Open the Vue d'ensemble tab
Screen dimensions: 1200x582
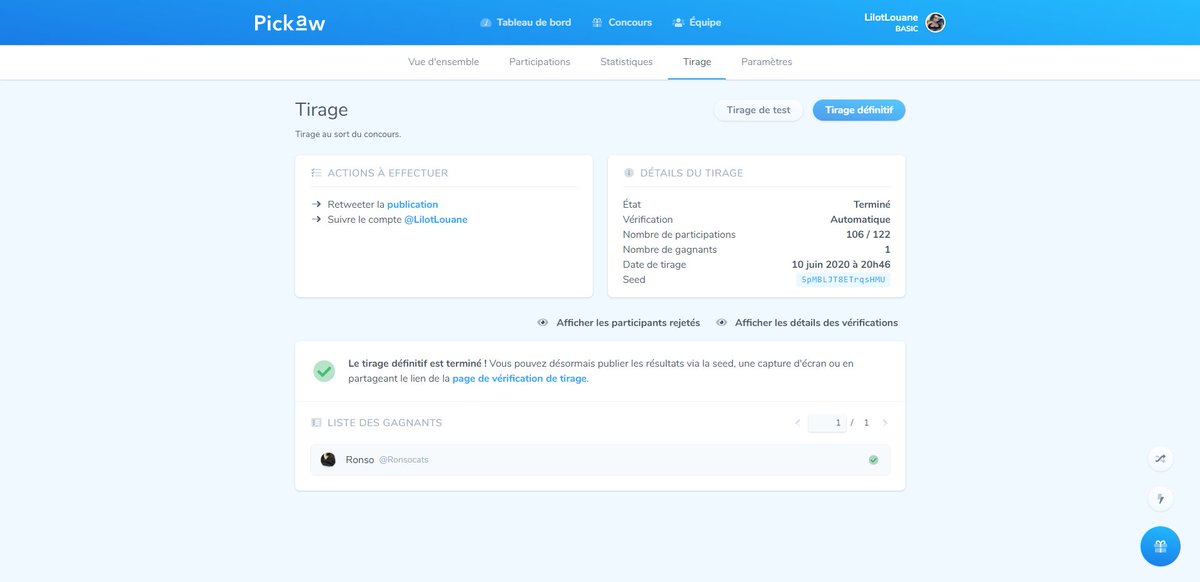point(444,62)
